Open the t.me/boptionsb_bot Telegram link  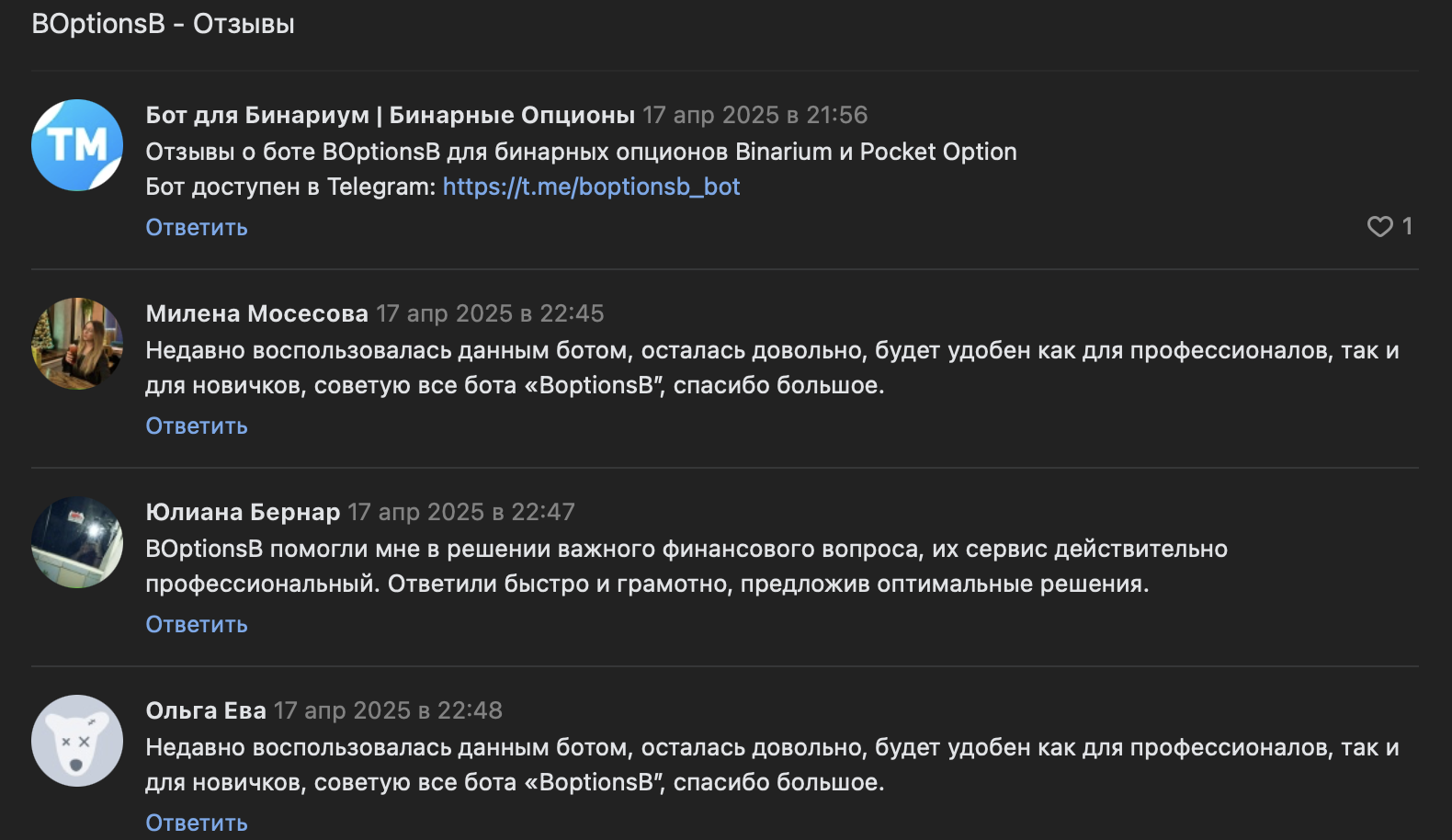(x=591, y=187)
